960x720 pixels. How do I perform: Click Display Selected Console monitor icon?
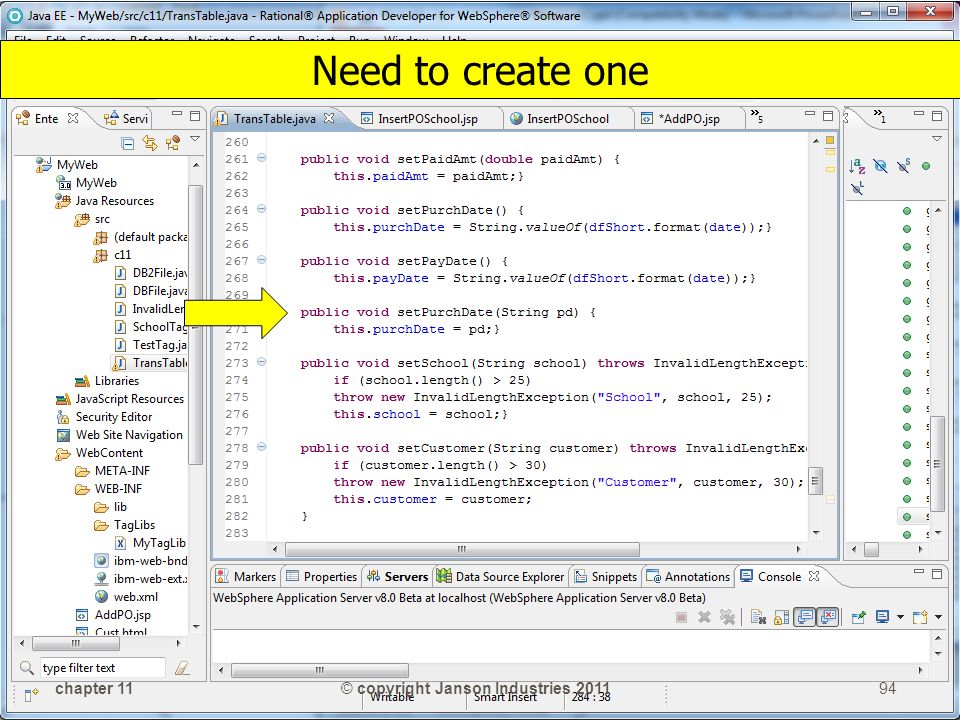(x=882, y=617)
